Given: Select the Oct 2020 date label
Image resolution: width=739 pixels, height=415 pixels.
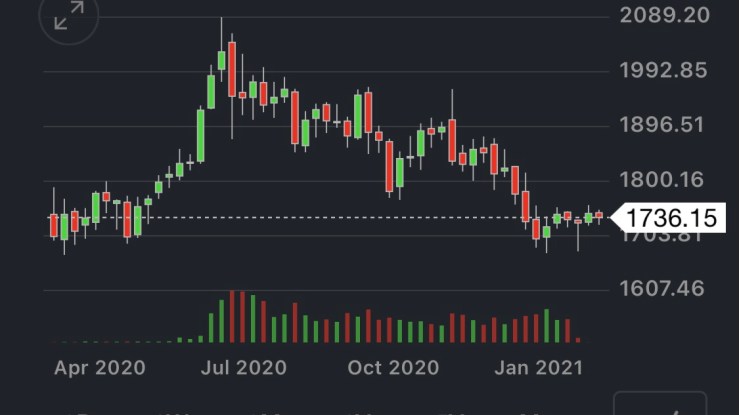Looking at the screenshot, I should point(393,367).
